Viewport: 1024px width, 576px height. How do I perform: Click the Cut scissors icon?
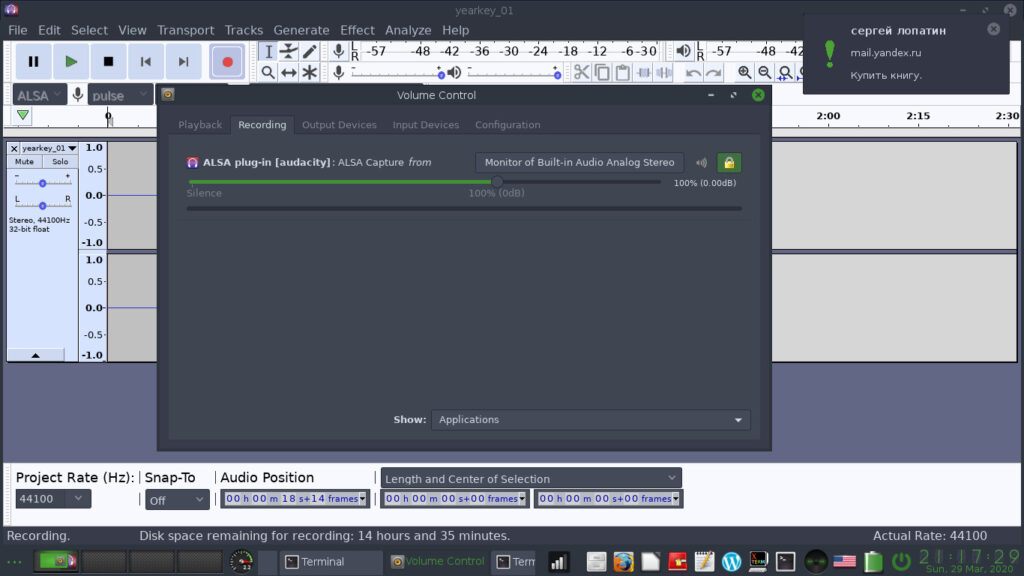tap(581, 72)
